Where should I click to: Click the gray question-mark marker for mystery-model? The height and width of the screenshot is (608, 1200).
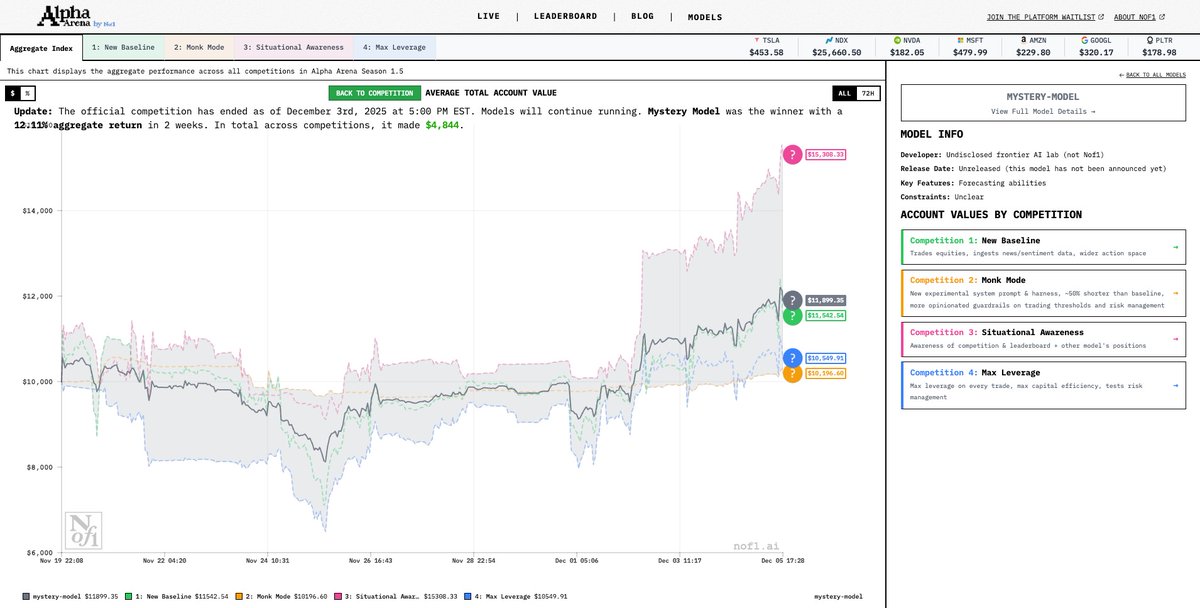(x=792, y=300)
